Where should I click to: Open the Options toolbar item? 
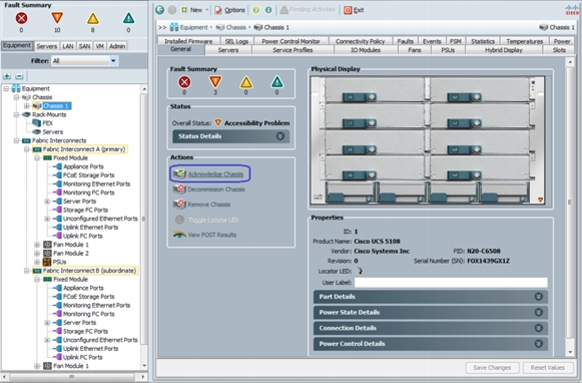point(230,10)
